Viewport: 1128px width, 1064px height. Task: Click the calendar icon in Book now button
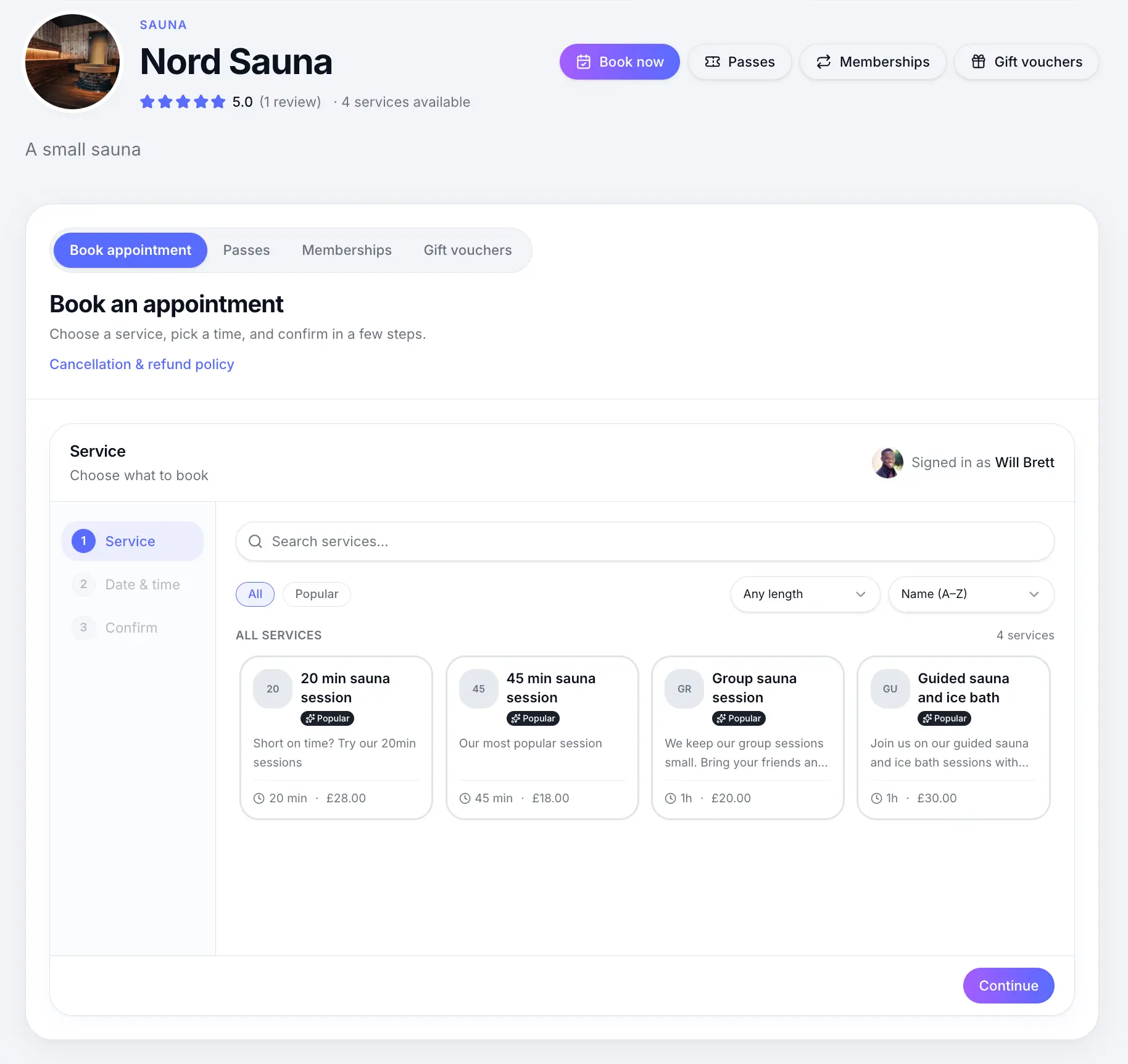pyautogui.click(x=583, y=62)
